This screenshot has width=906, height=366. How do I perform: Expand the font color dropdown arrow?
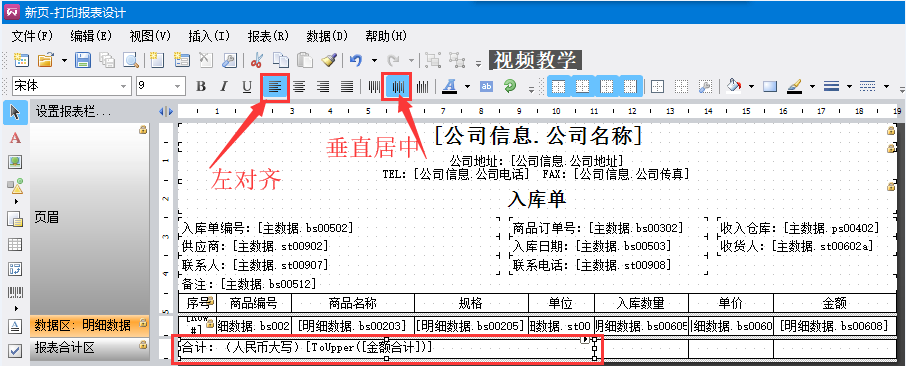[x=467, y=87]
